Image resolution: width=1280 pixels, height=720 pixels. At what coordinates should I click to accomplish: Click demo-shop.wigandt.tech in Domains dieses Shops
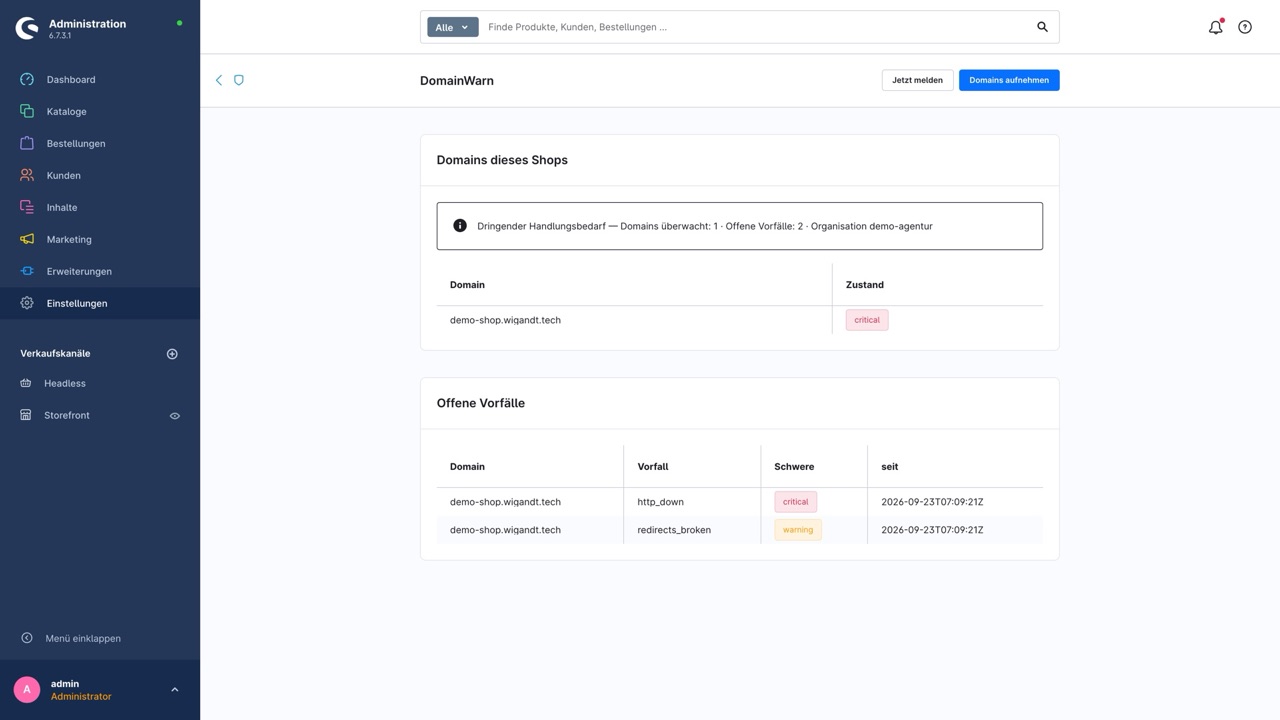505,320
